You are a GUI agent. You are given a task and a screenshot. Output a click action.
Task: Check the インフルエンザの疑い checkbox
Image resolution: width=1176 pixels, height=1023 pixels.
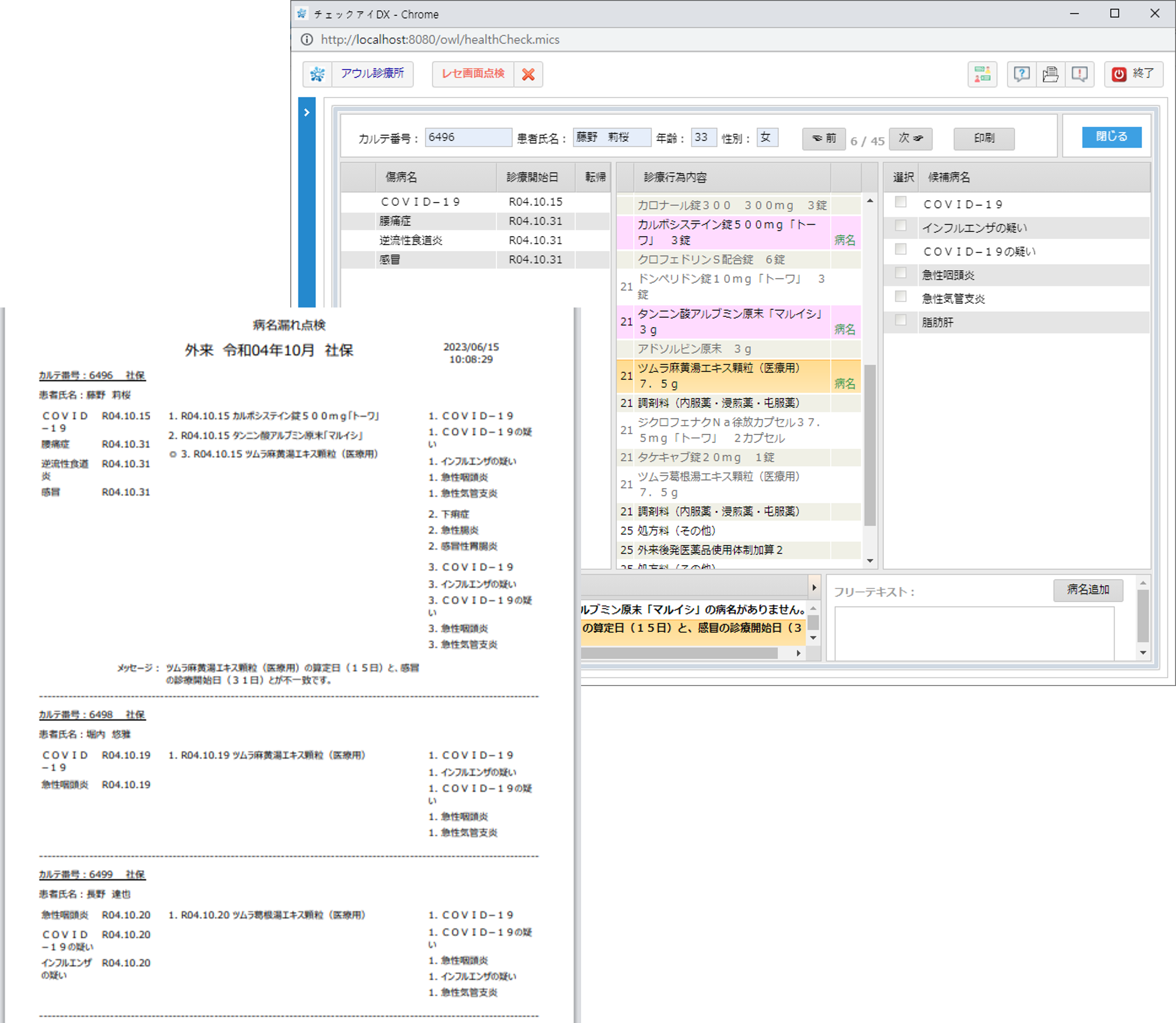[x=900, y=225]
